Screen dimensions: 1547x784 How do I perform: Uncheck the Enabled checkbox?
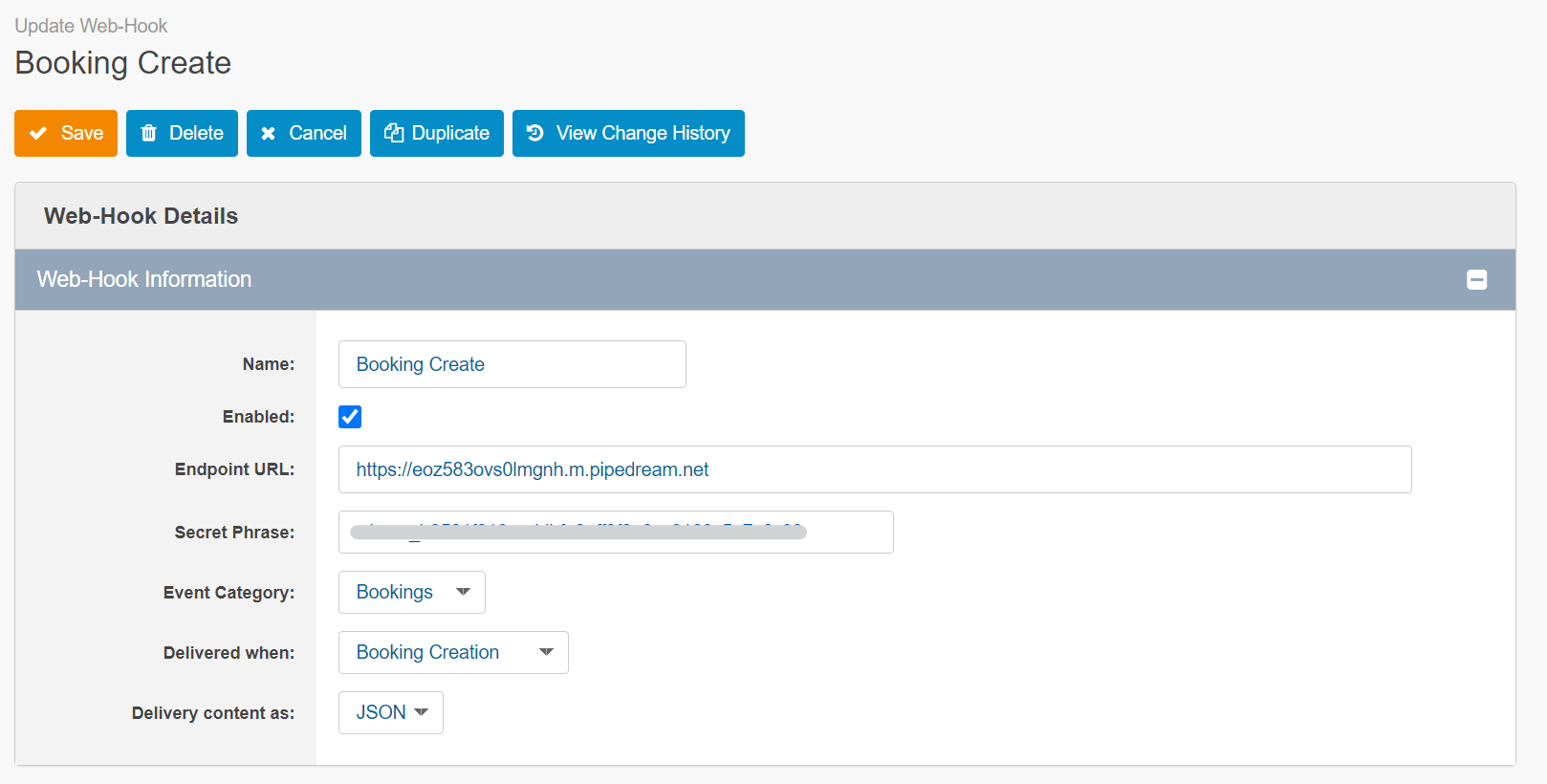[350, 417]
